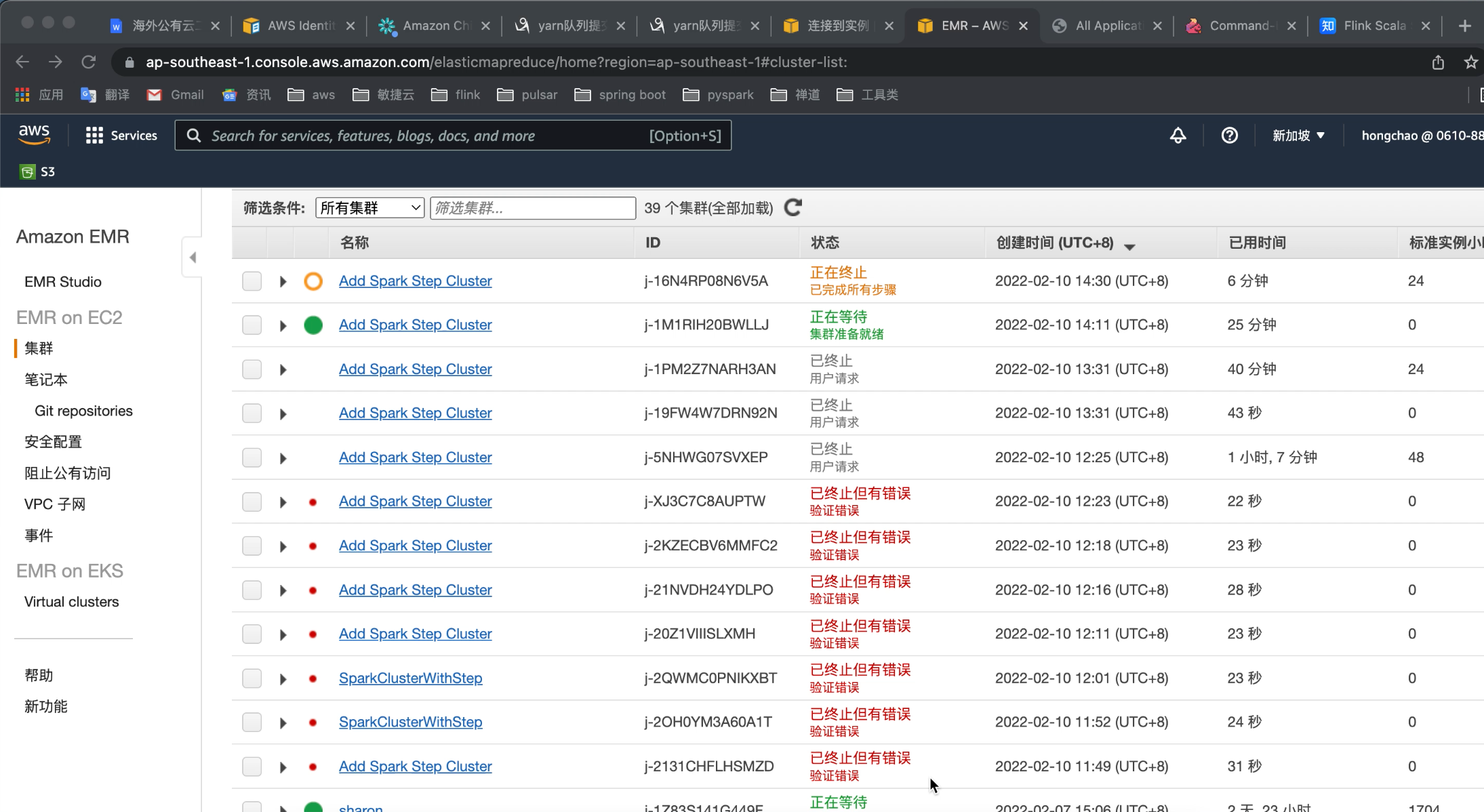Select checkbox for cluster j-19FW4W7DRN92N
Viewport: 1484px width, 812px height.
tap(252, 413)
